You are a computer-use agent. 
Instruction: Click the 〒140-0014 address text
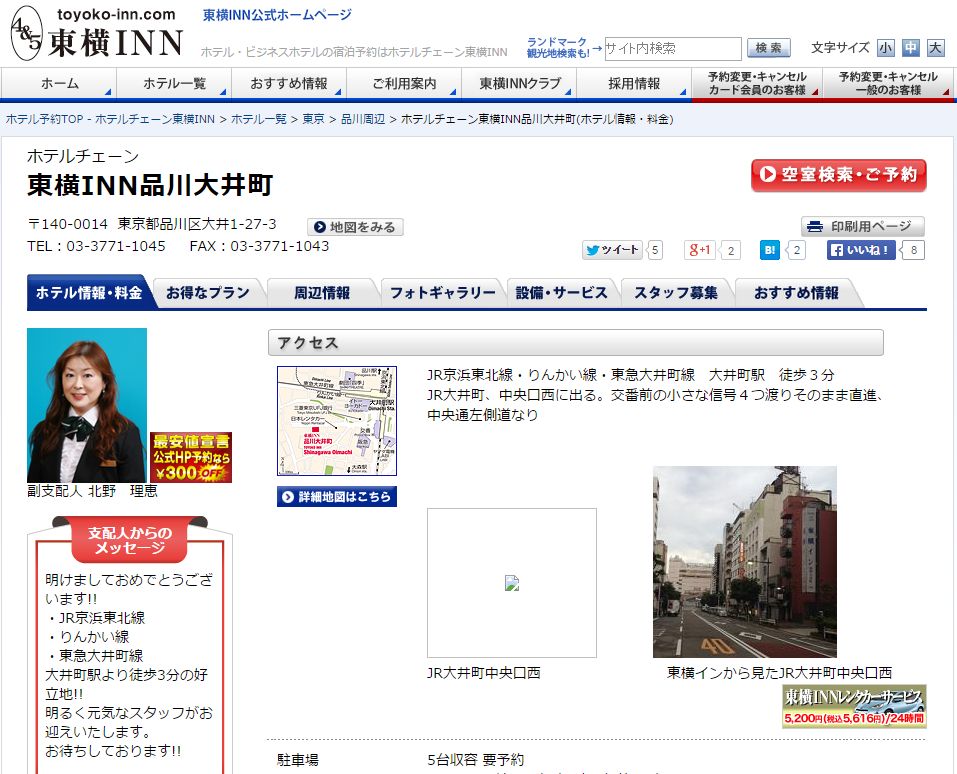[152, 224]
